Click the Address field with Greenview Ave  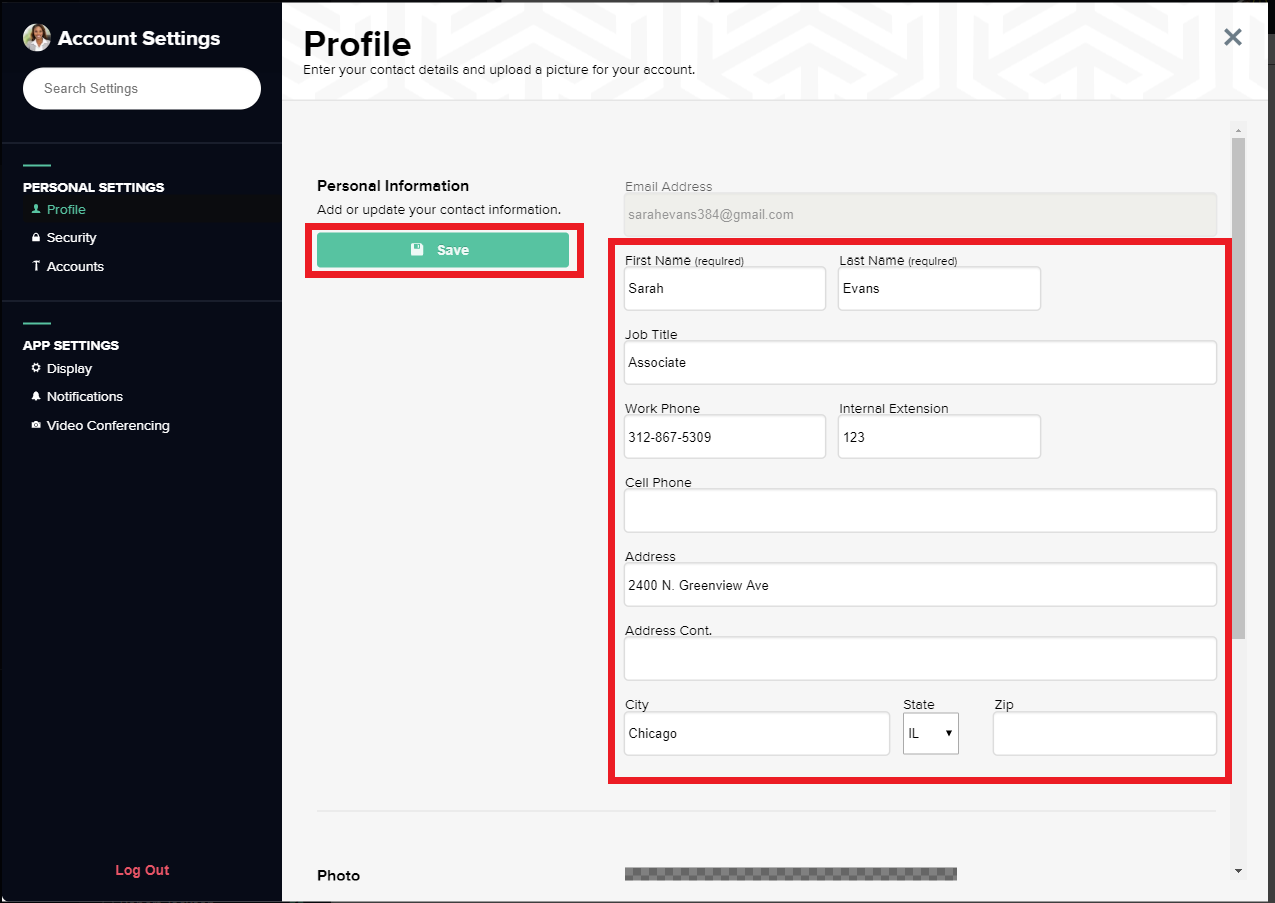coord(920,585)
